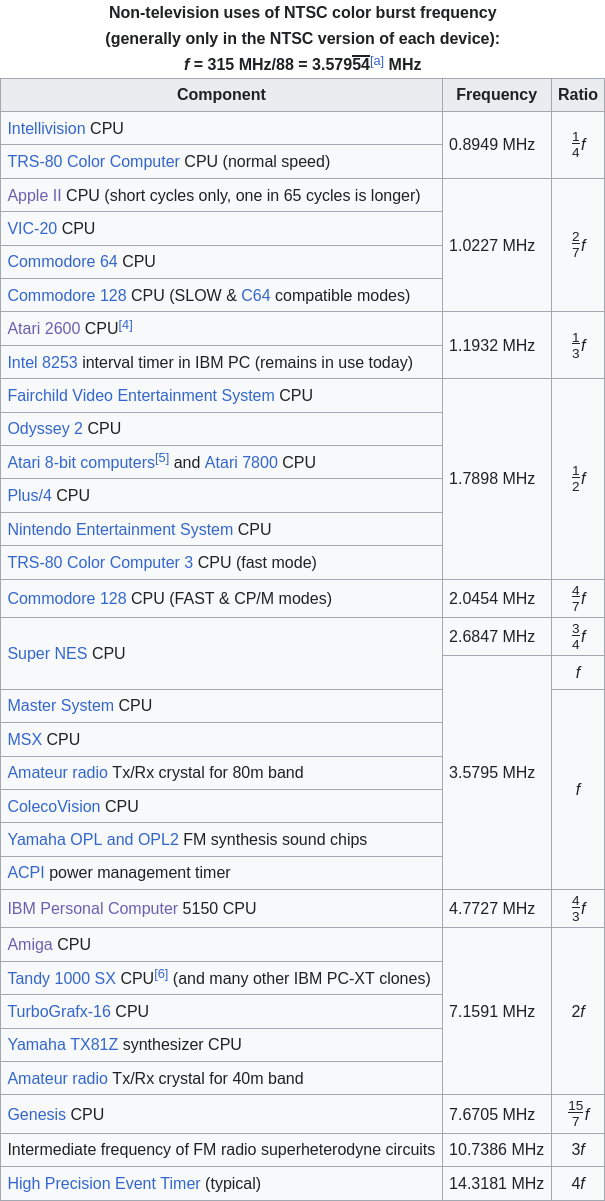Open IBM Personal Computer link
The height and width of the screenshot is (1201, 605).
coord(93,908)
